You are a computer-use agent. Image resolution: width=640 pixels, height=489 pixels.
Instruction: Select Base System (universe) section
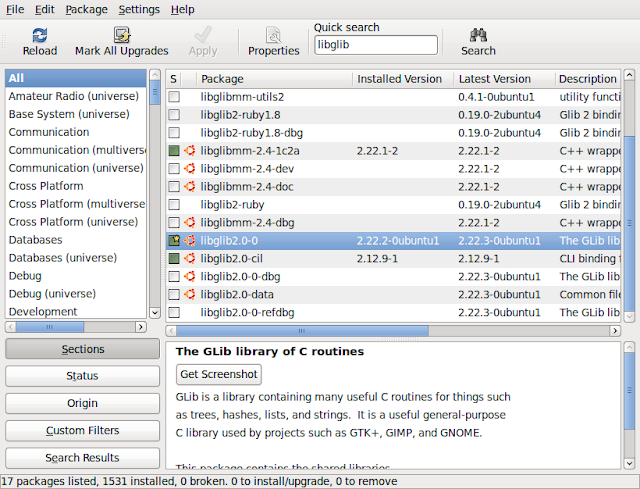point(76,114)
